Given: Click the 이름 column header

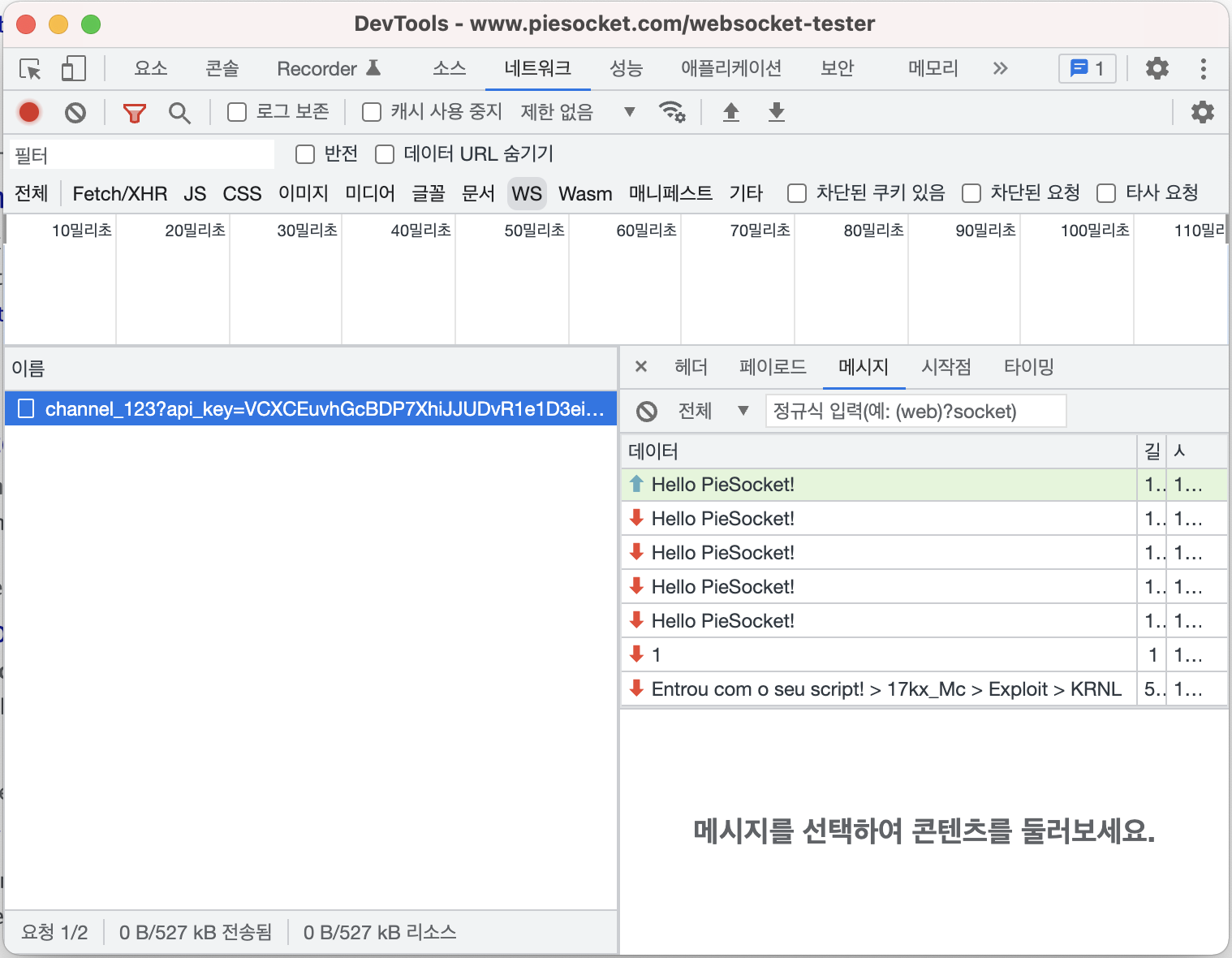Looking at the screenshot, I should [x=311, y=369].
